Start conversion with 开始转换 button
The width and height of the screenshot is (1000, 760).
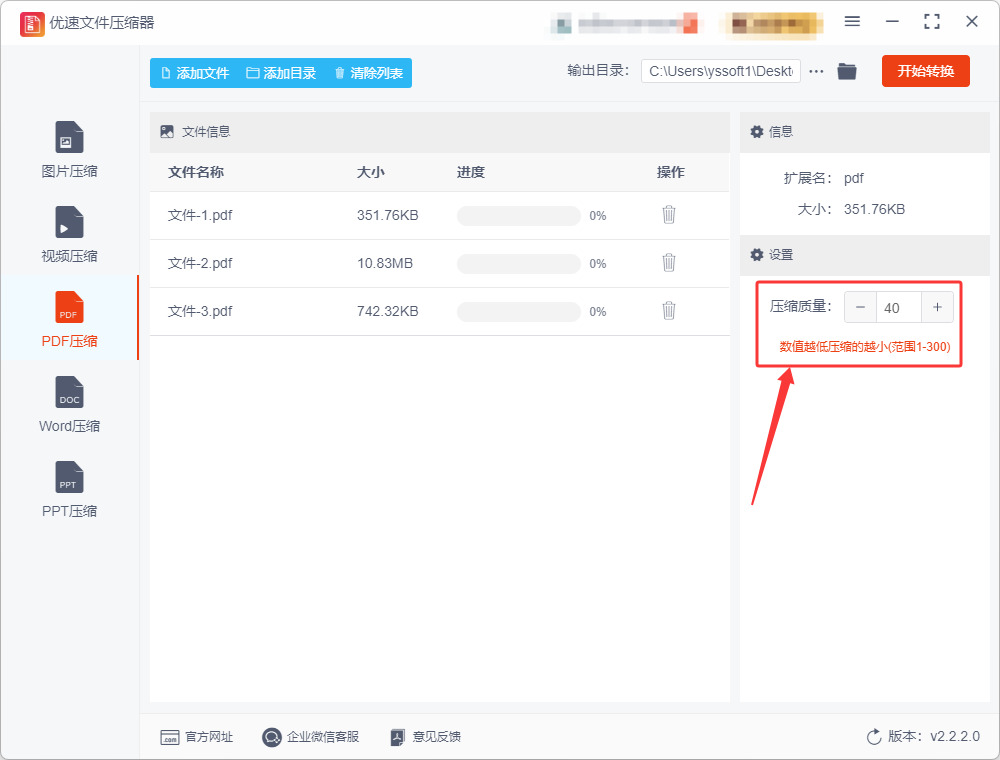coord(925,71)
